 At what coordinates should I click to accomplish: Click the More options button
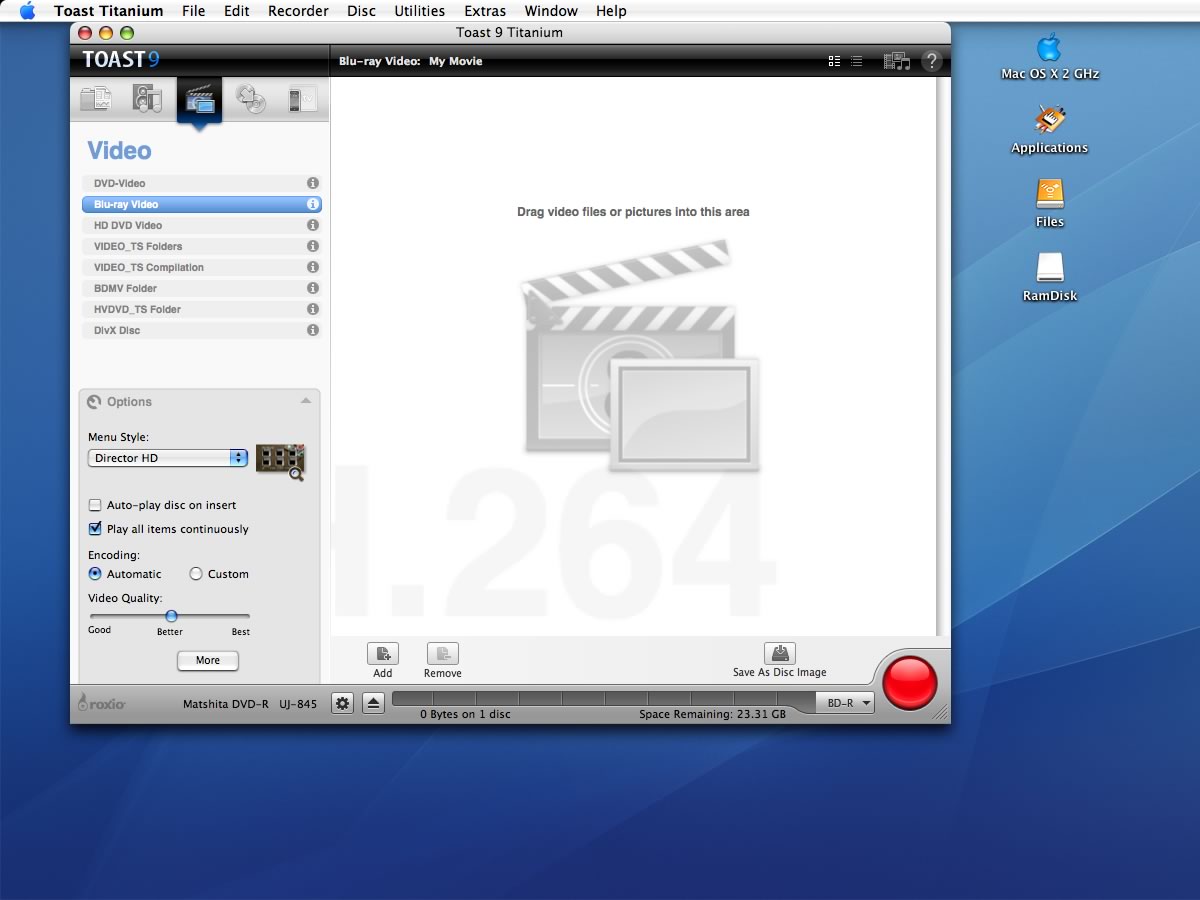[x=208, y=660]
